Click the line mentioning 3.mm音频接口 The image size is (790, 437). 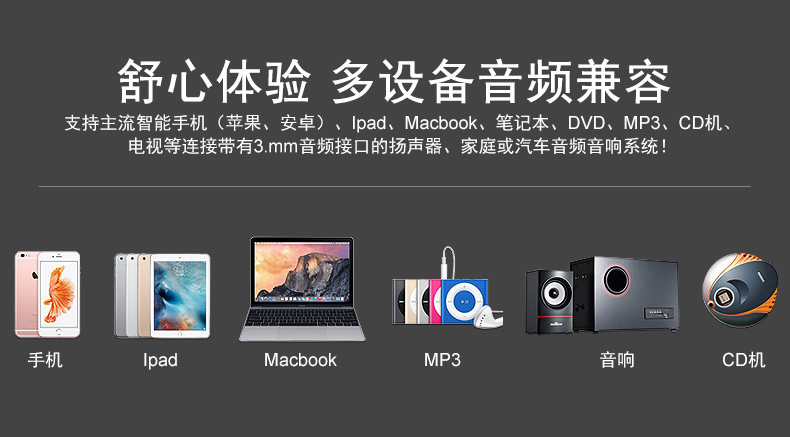click(x=398, y=147)
